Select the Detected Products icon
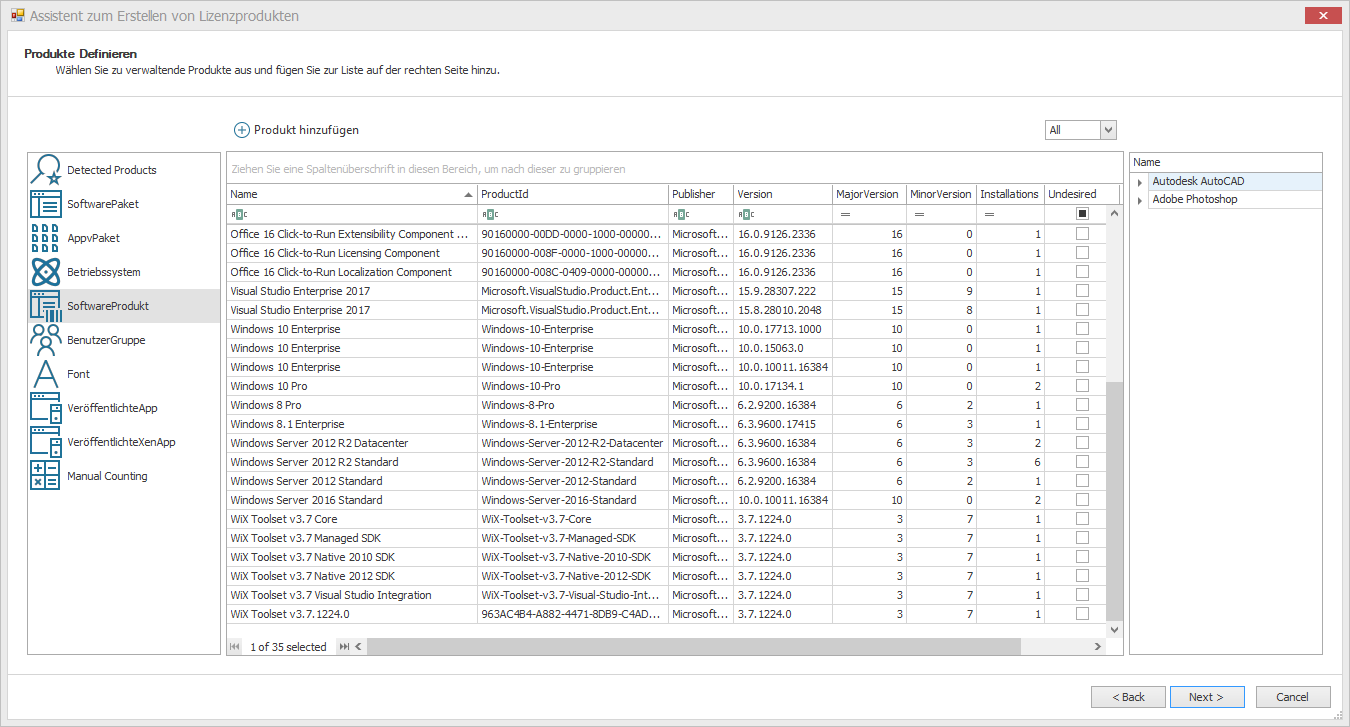Viewport: 1350px width, 727px height. 45,170
